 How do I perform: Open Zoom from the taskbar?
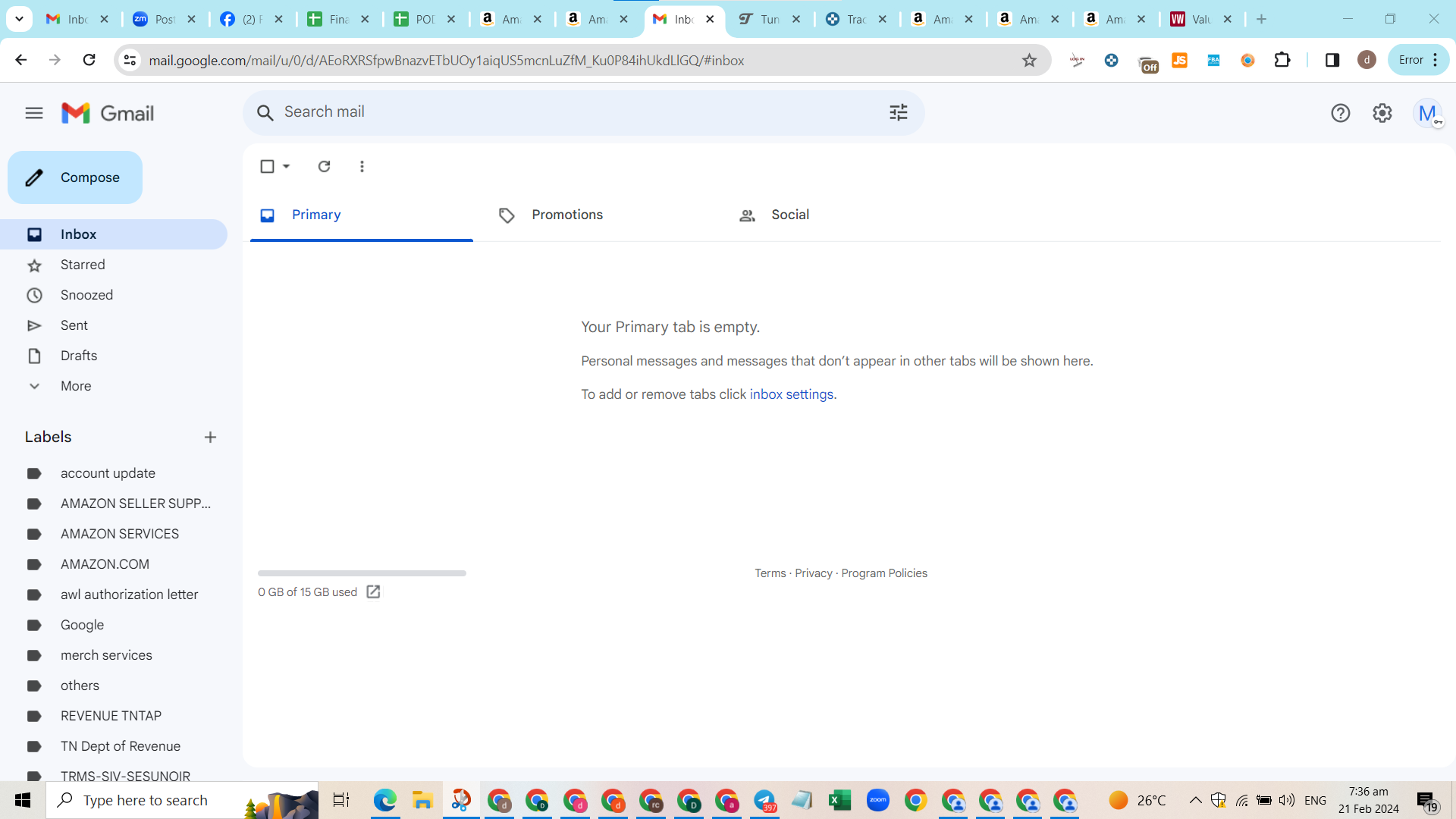877,800
